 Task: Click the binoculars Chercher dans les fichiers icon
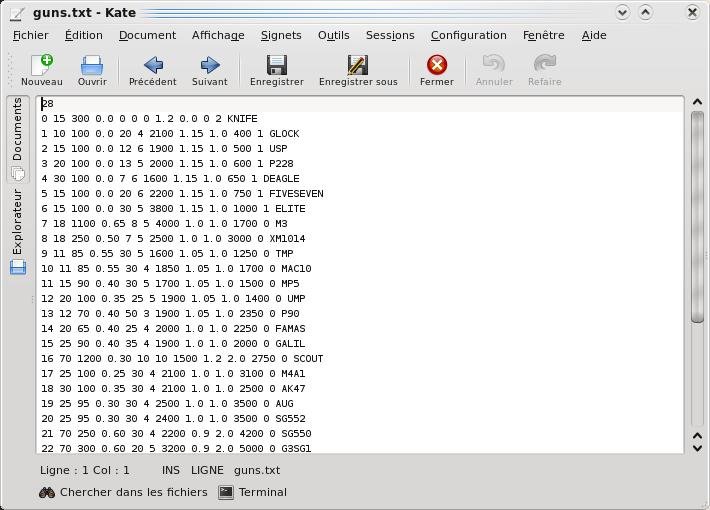tap(47, 492)
